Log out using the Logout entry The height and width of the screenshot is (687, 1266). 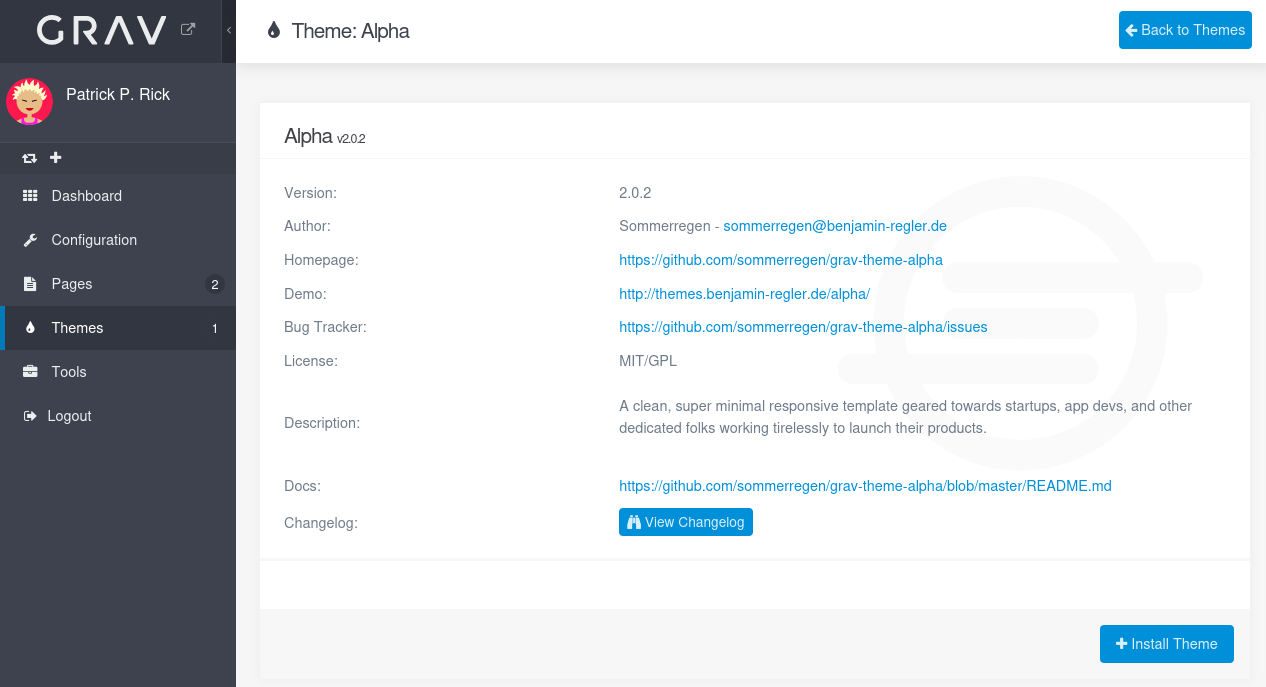[x=118, y=416]
